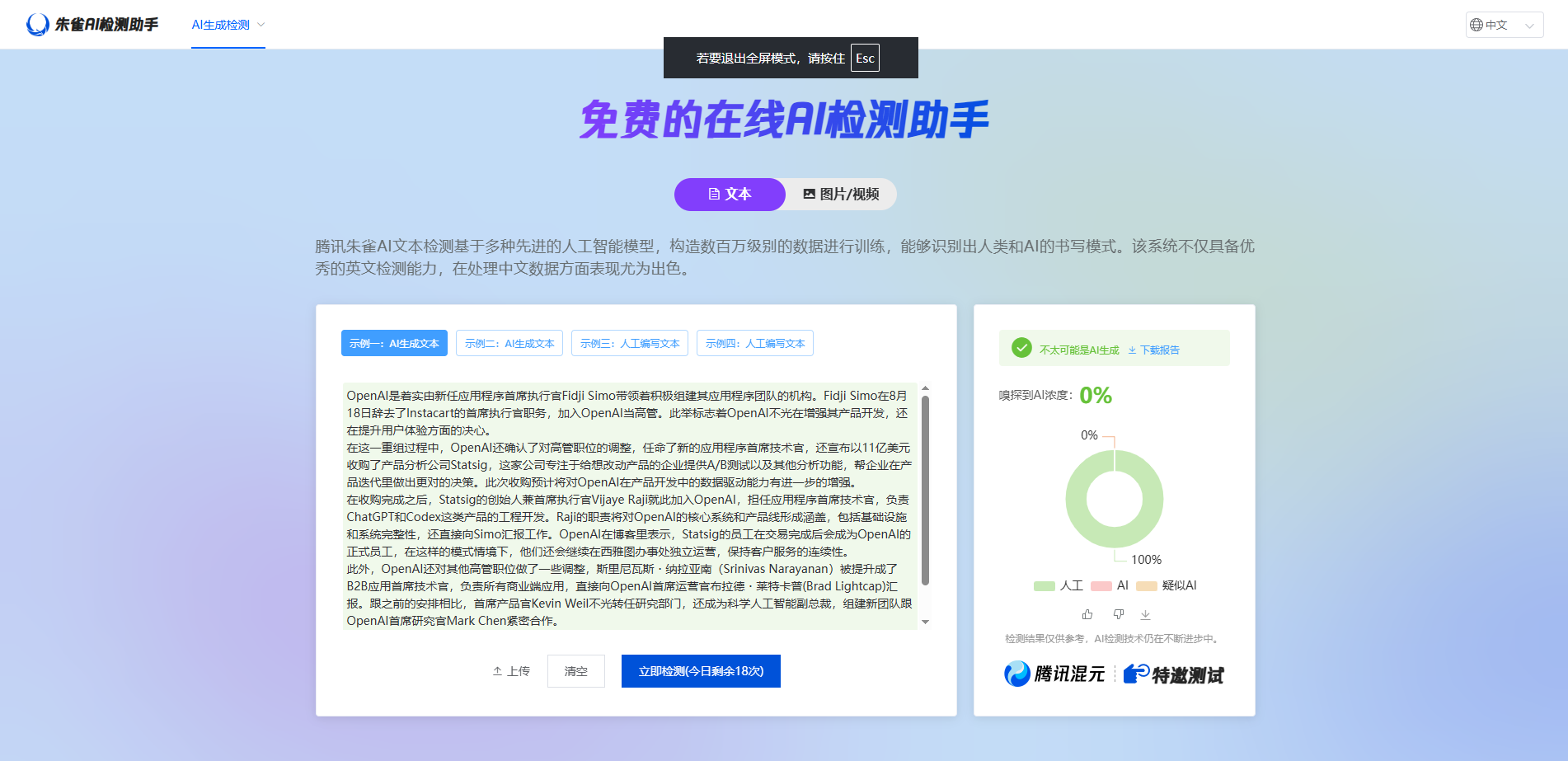Click the Esc key hint in fullscreen notice
This screenshot has height=761, width=1568.
pos(865,58)
